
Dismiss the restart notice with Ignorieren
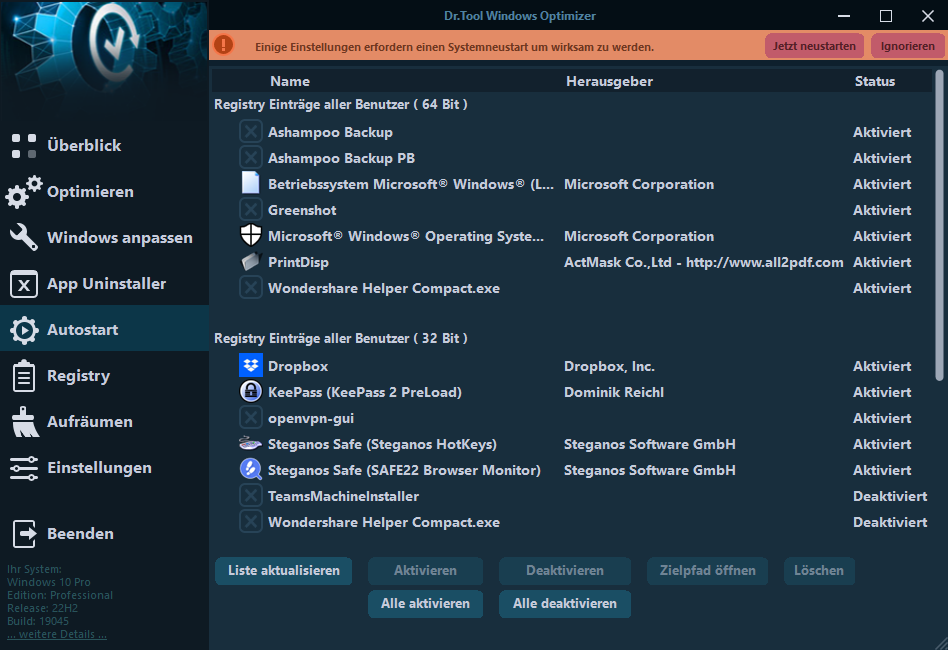(907, 46)
